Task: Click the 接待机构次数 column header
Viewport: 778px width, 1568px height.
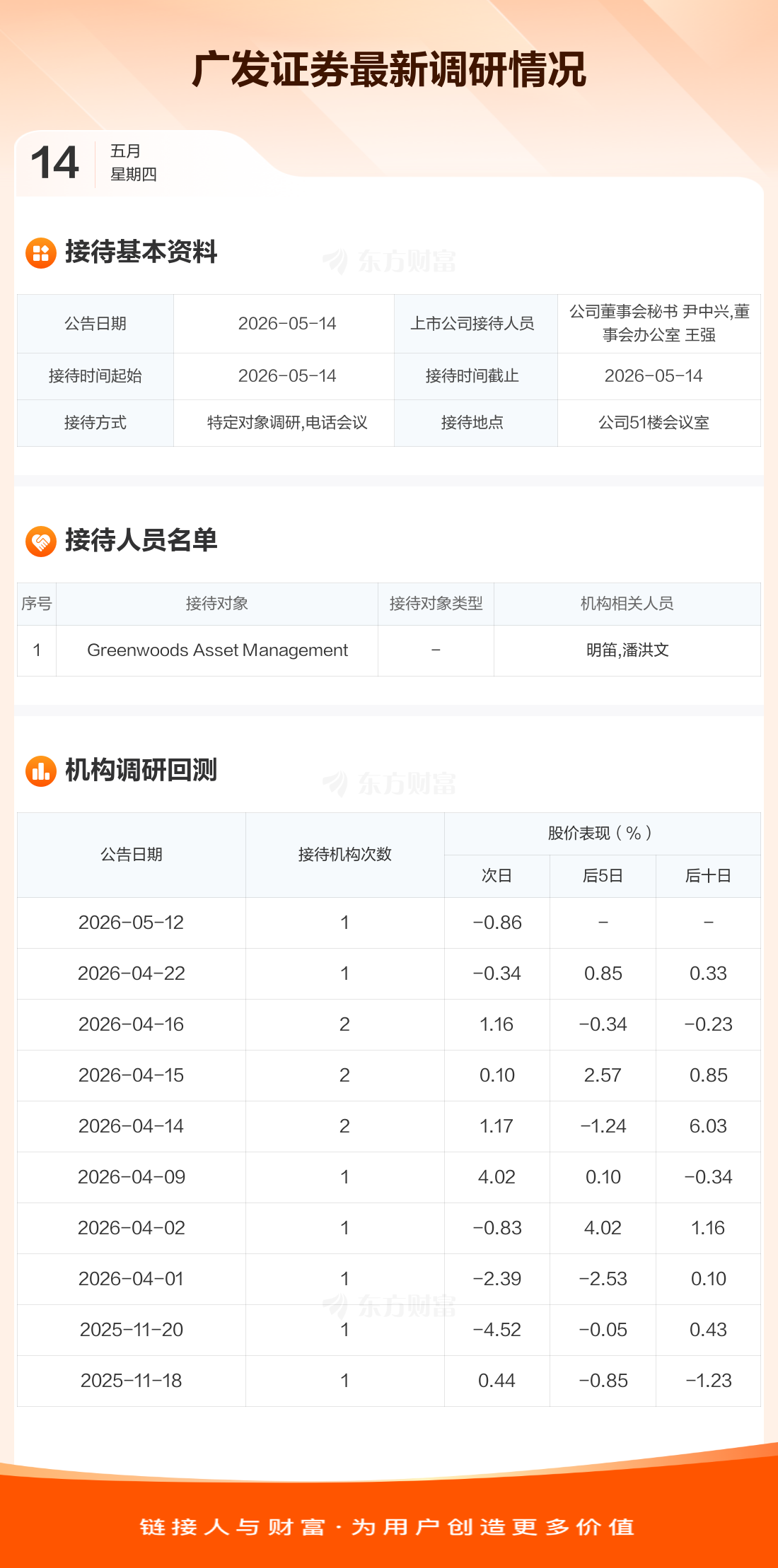Action: pyautogui.click(x=345, y=855)
